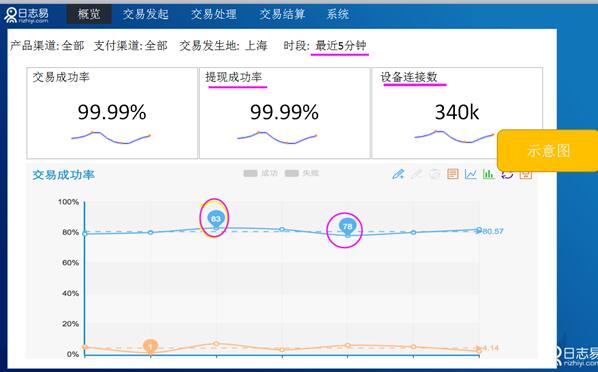This screenshot has height=372, width=598.
Task: Click the clear-marks tool icon
Action: point(435,174)
